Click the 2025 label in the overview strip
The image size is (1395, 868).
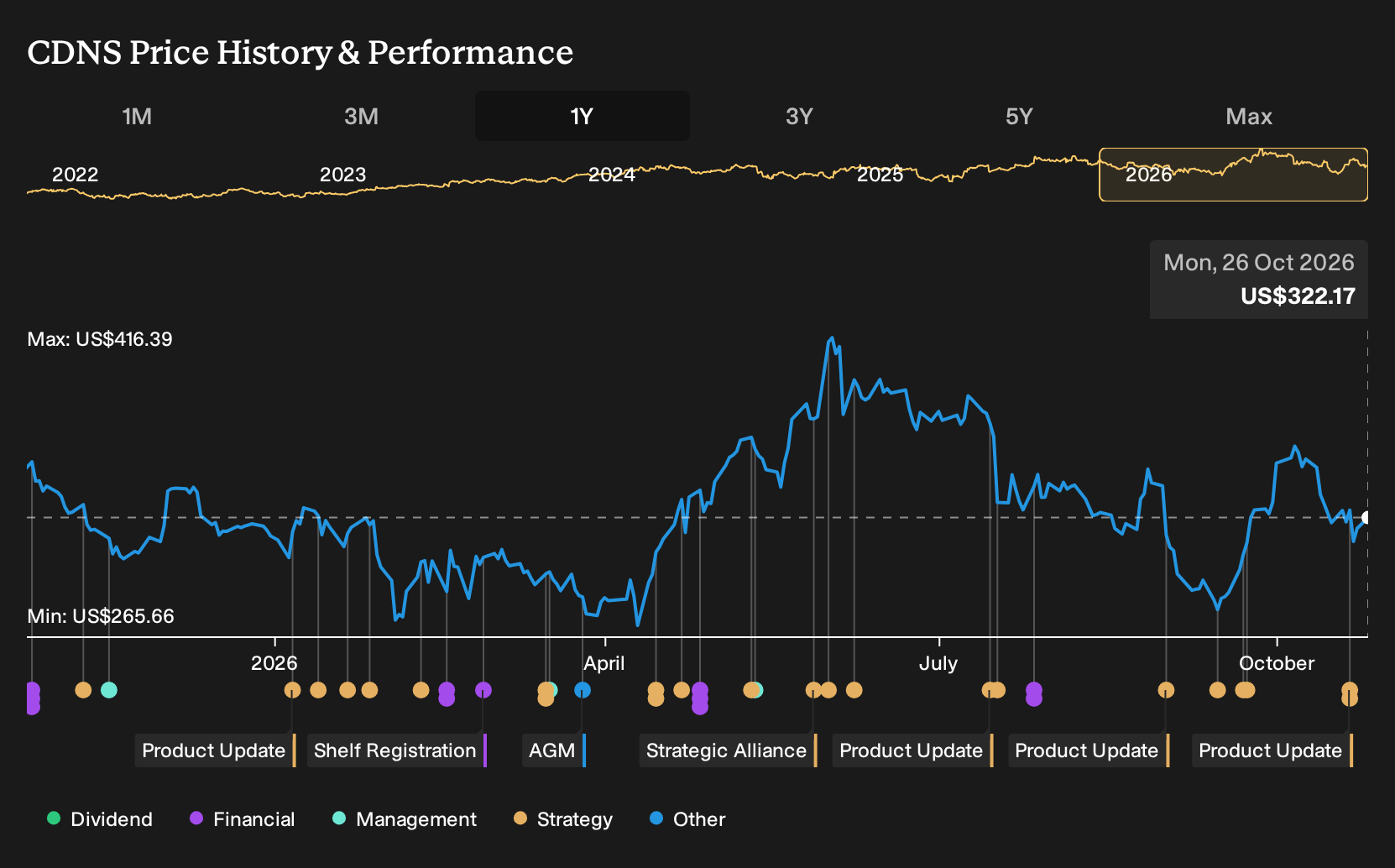pyautogui.click(x=880, y=175)
